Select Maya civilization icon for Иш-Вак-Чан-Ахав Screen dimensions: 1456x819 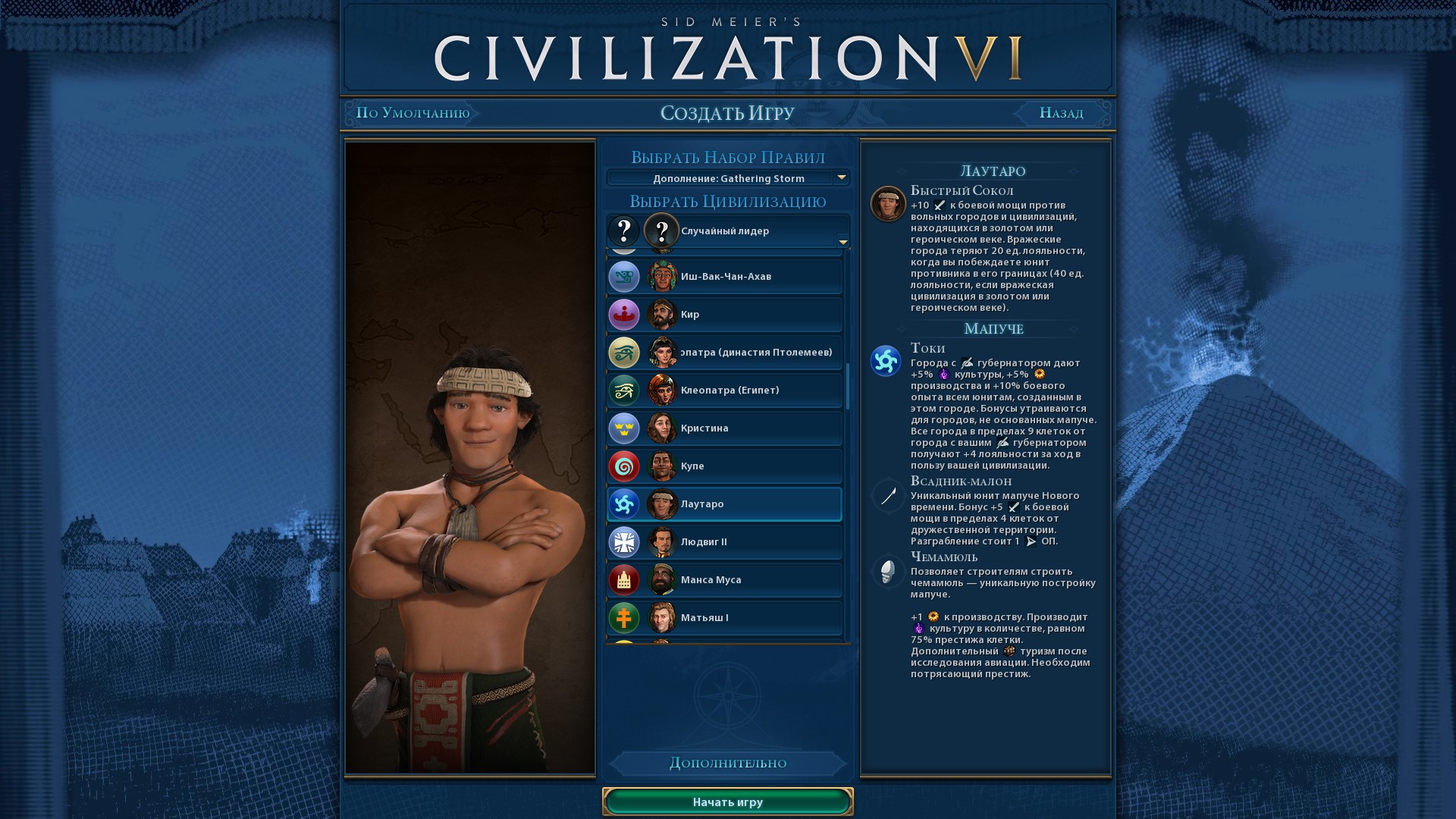coord(624,277)
